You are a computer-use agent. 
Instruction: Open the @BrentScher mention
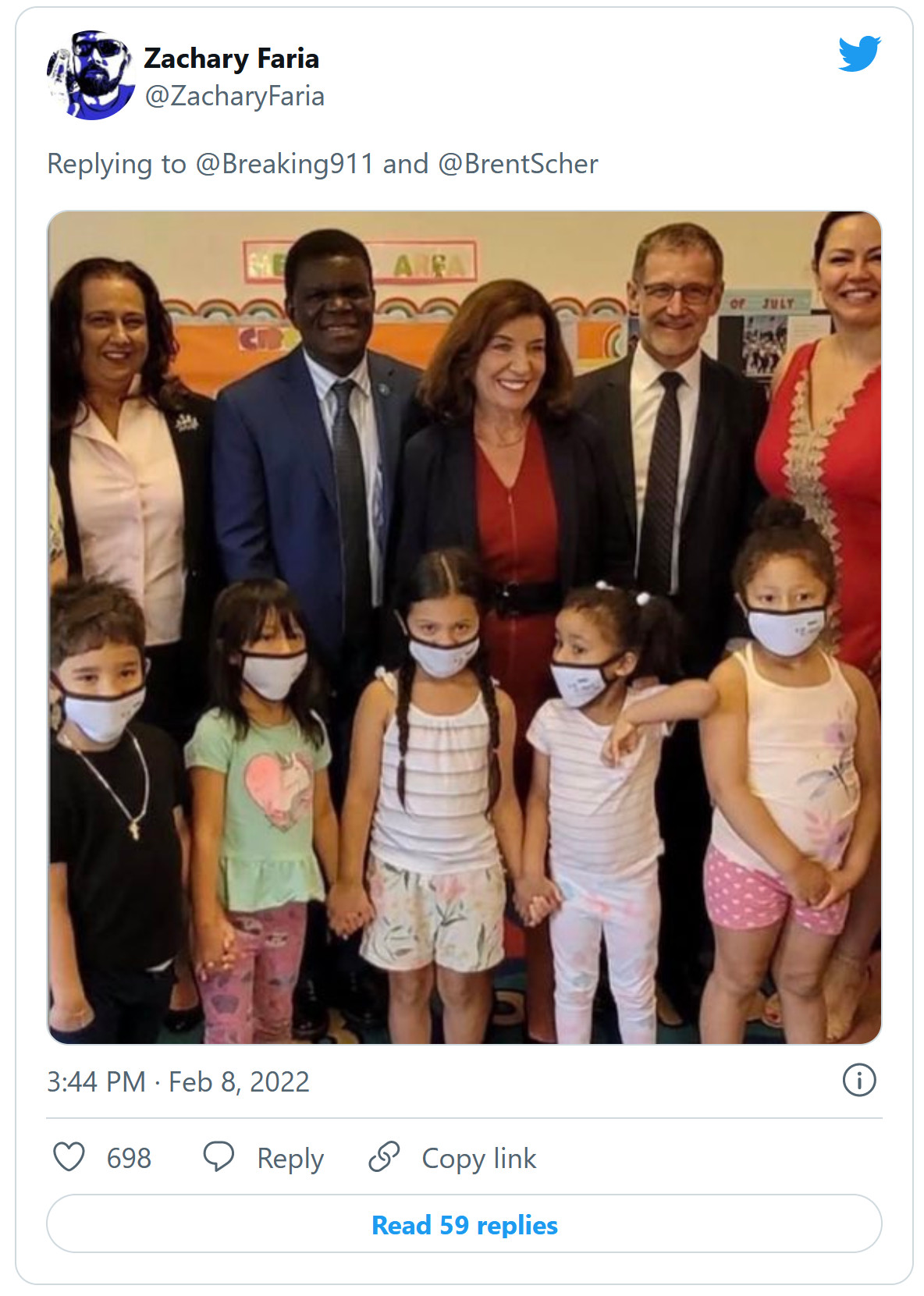click(518, 164)
